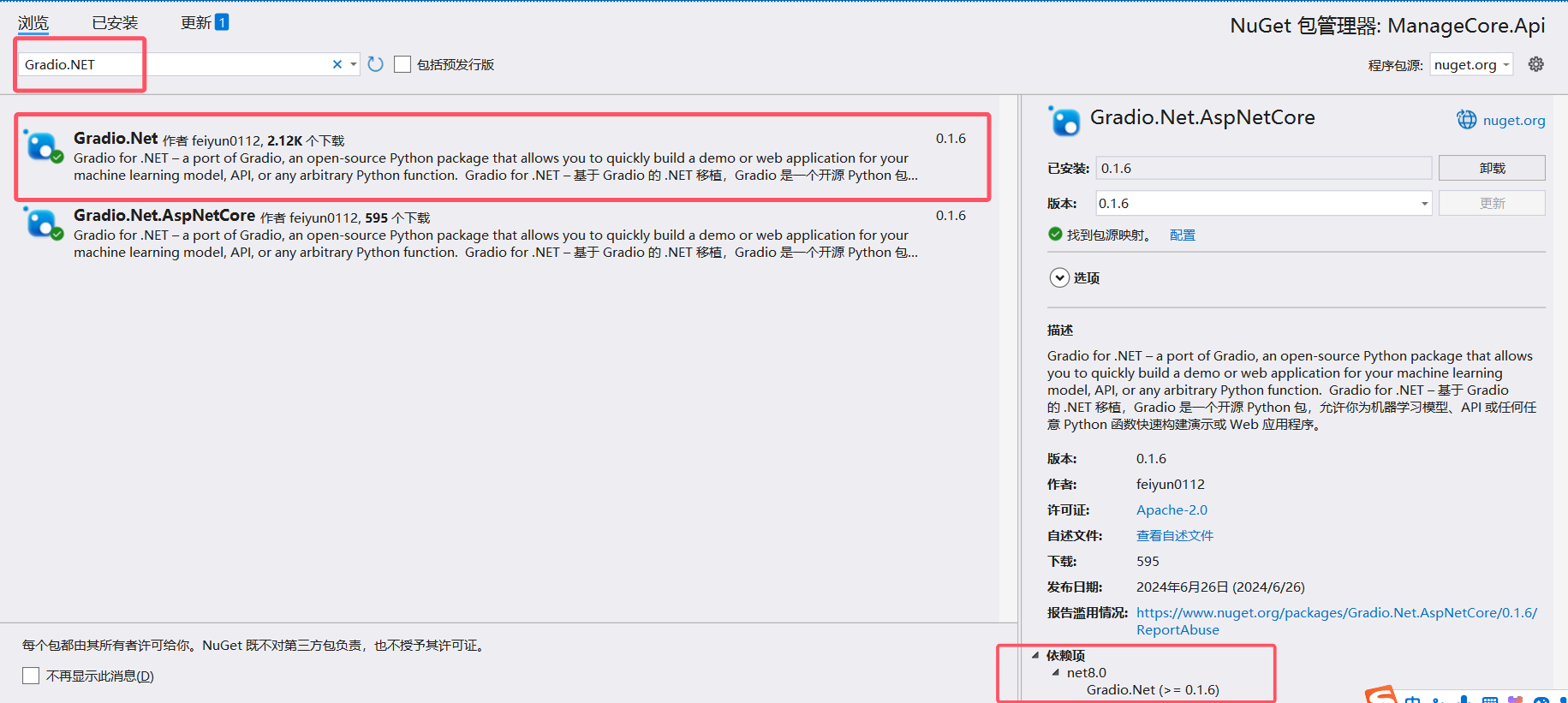Image resolution: width=1568 pixels, height=703 pixels.
Task: Open NuGet settings gear icon
Action: click(1536, 64)
